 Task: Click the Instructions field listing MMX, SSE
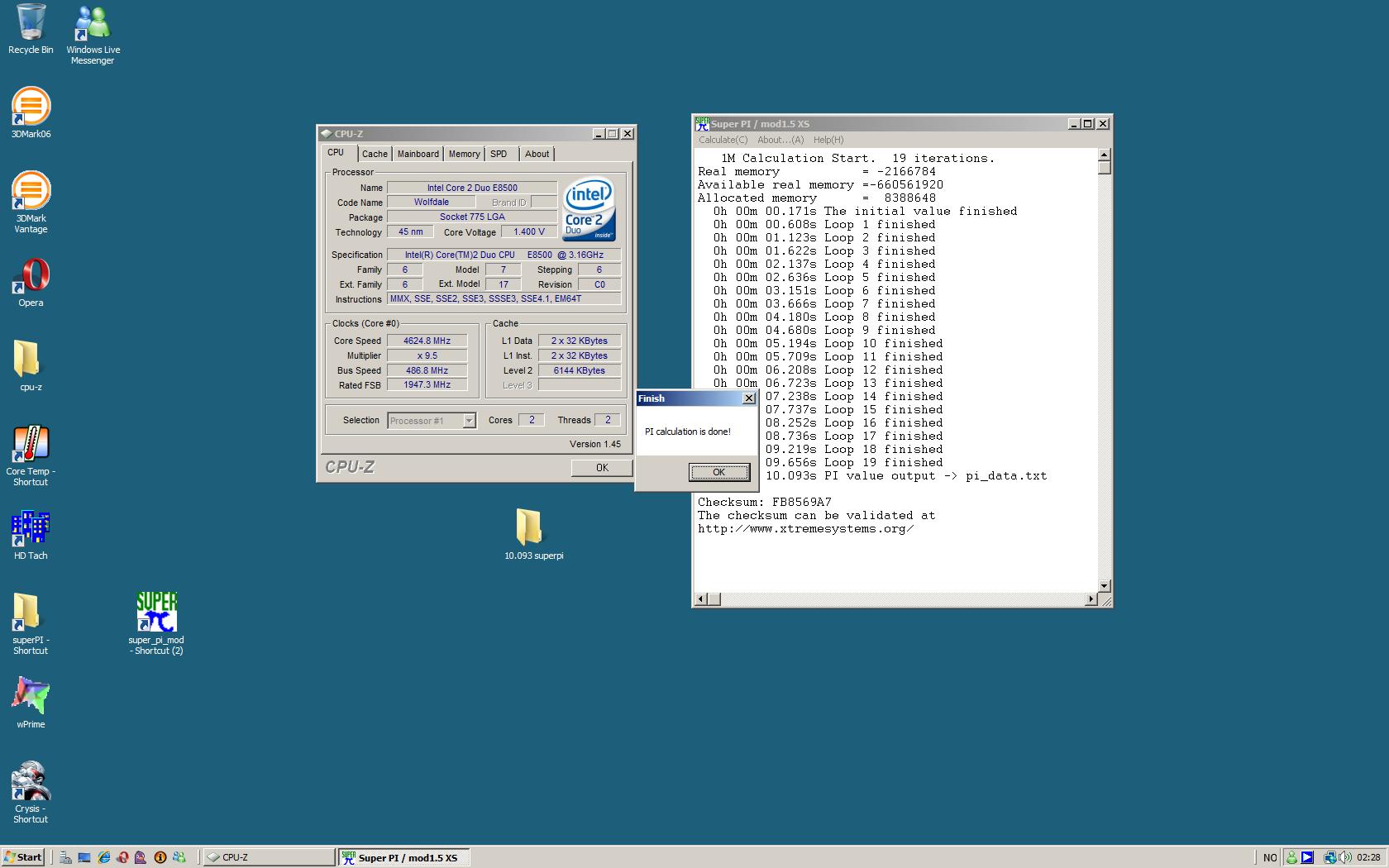click(x=504, y=299)
